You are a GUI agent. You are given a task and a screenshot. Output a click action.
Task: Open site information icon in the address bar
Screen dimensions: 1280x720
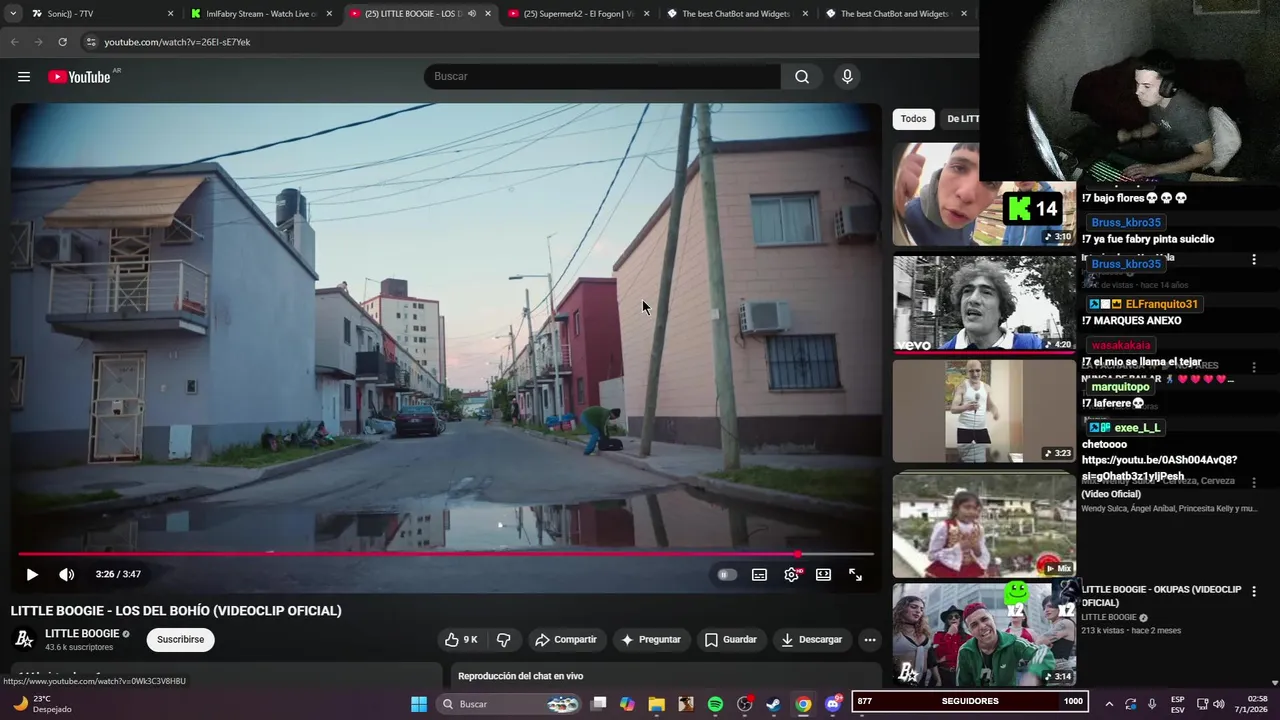tap(91, 42)
